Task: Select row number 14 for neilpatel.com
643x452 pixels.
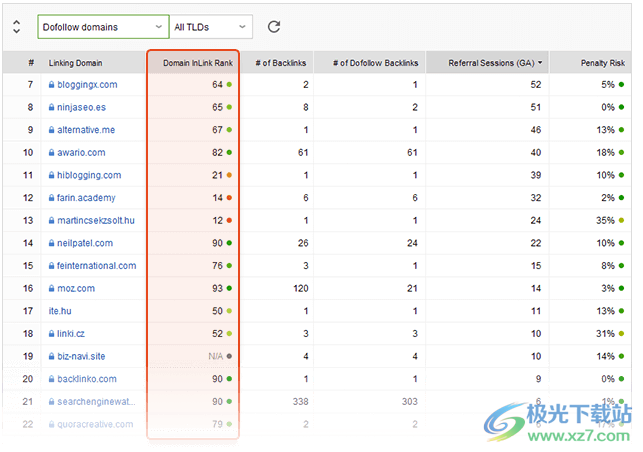Action: click(x=28, y=243)
